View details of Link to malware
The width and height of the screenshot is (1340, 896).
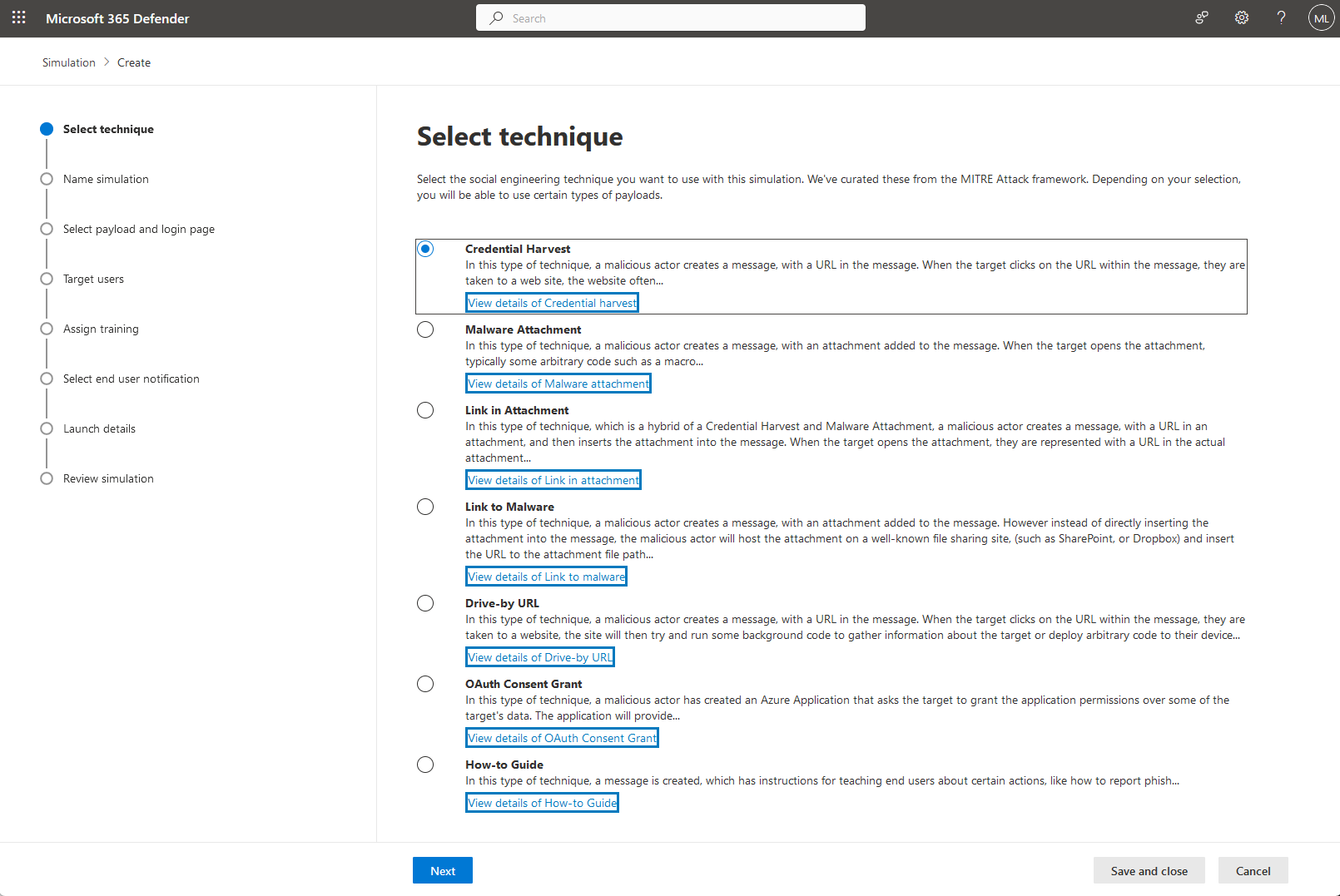[546, 577]
